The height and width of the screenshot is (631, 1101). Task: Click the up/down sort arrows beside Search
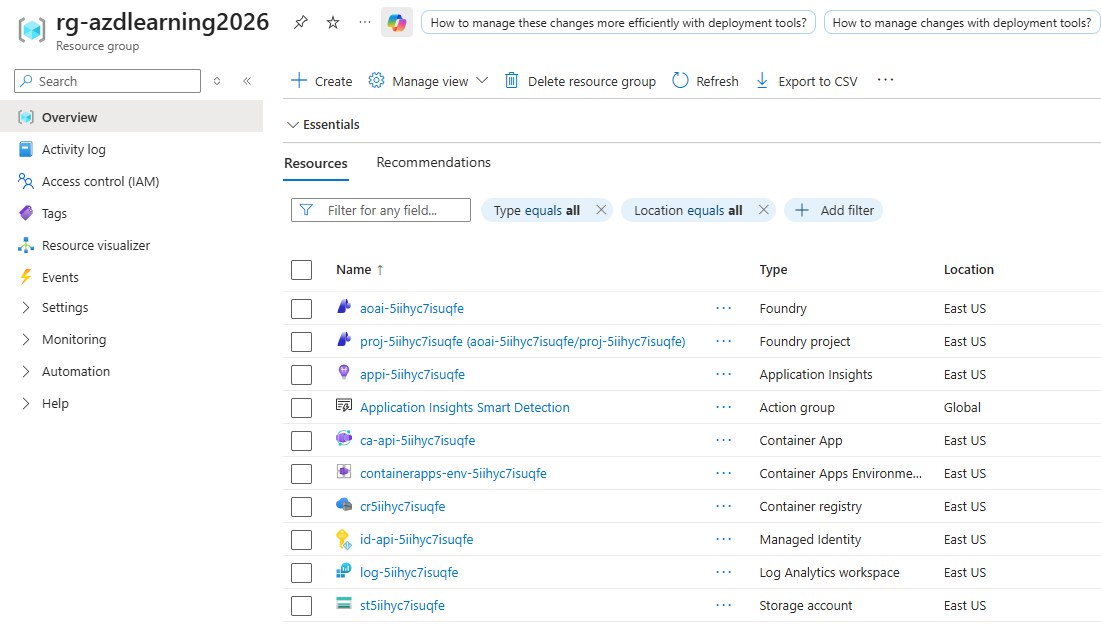coord(217,81)
